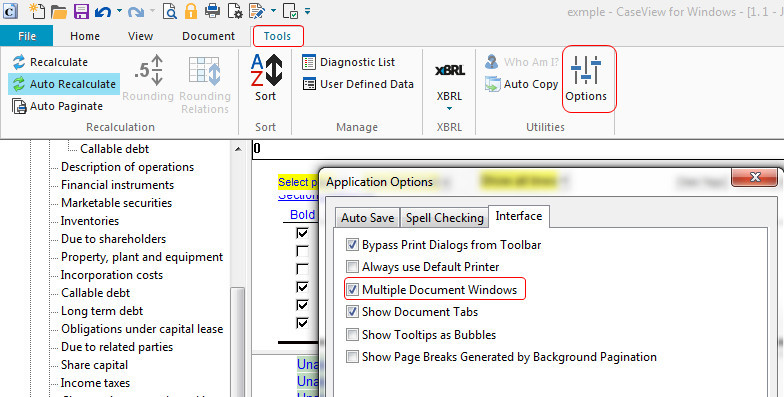Click Who Am I? in Utilities
784x397 pixels.
(x=521, y=62)
